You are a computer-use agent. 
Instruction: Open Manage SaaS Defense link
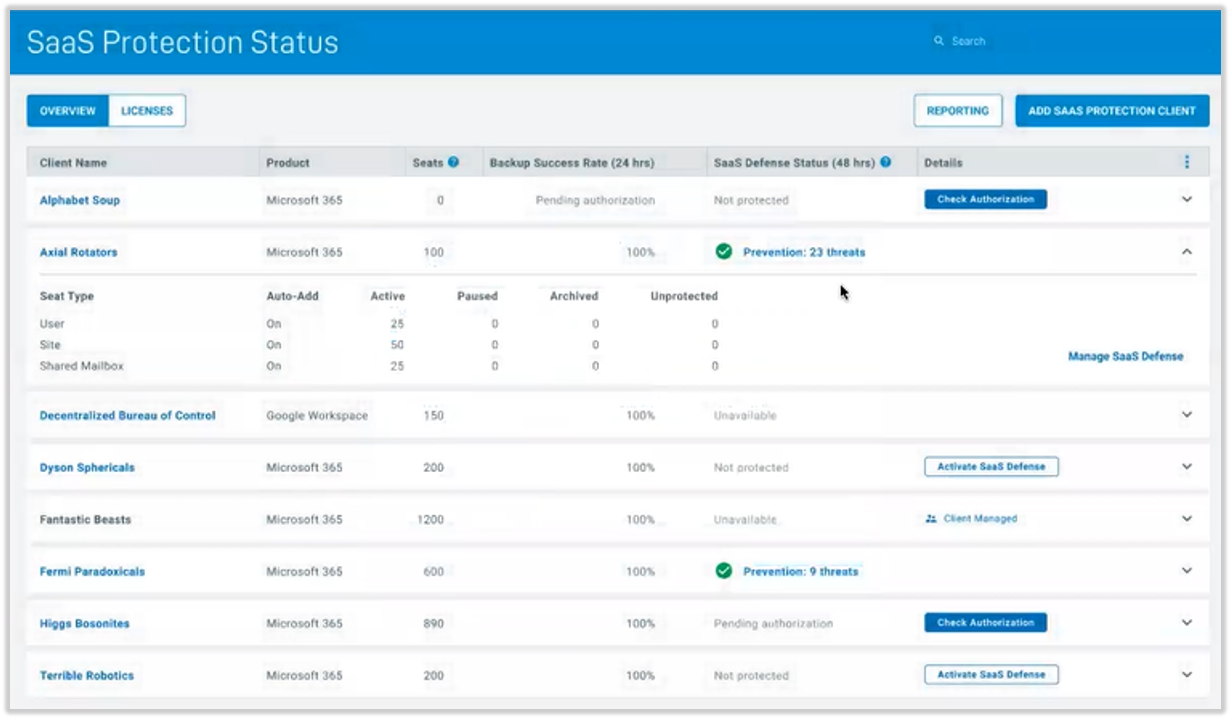coord(1125,356)
